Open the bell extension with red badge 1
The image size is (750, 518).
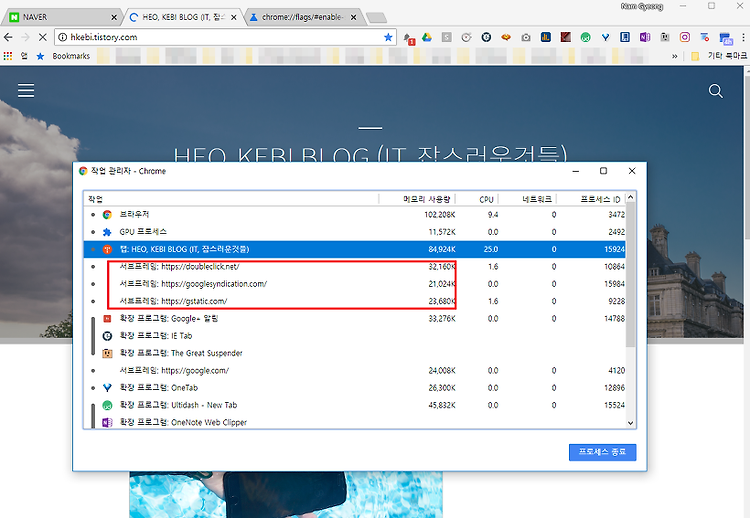click(409, 38)
